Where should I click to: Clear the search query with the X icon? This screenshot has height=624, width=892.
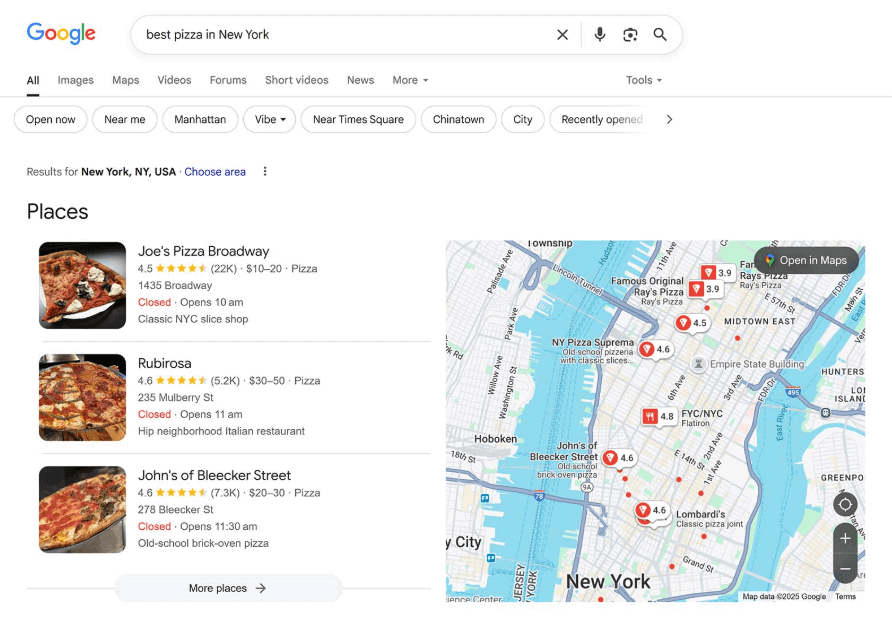click(x=562, y=34)
